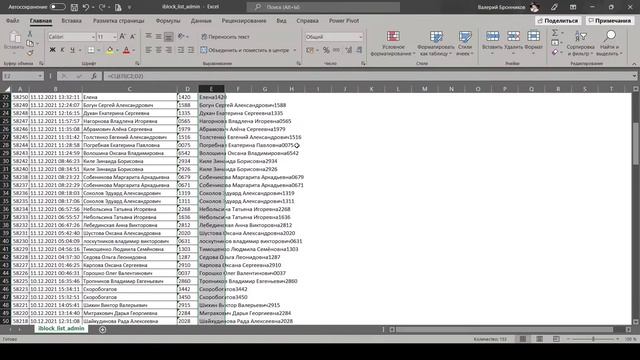Toggle middle vertical alignment
This screenshot has height=360, width=640.
point(158,37)
